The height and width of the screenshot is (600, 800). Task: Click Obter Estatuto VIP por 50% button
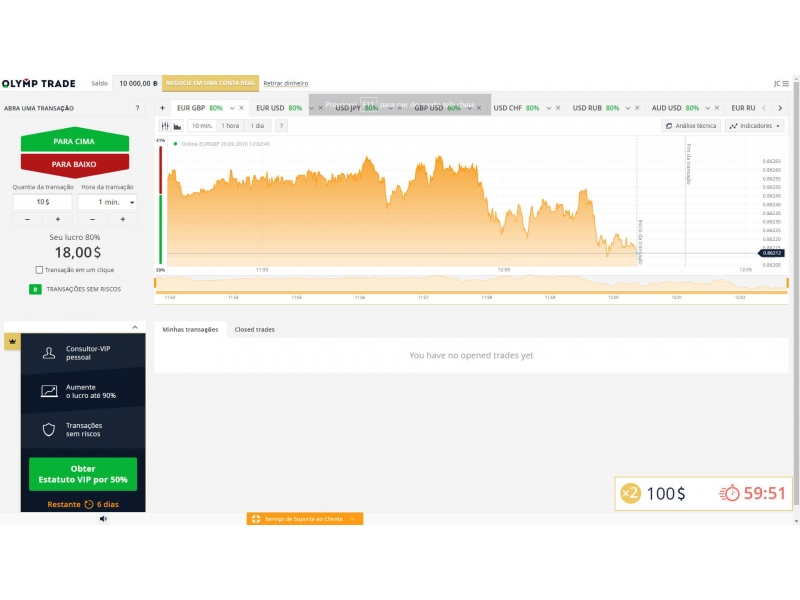83,474
